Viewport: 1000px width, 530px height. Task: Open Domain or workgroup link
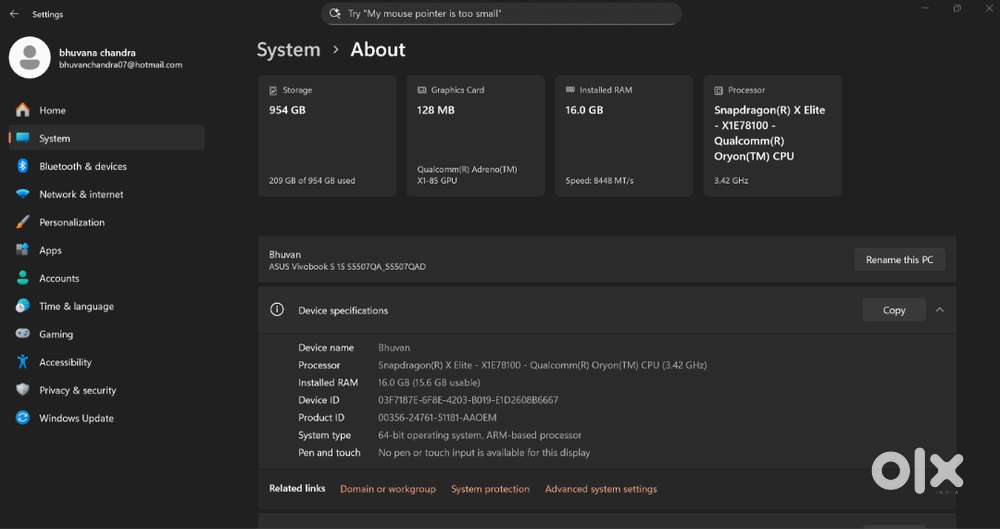(x=388, y=490)
